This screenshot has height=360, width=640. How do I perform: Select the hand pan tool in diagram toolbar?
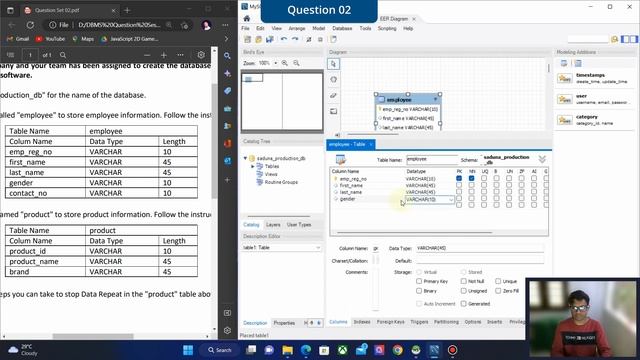pos(333,80)
